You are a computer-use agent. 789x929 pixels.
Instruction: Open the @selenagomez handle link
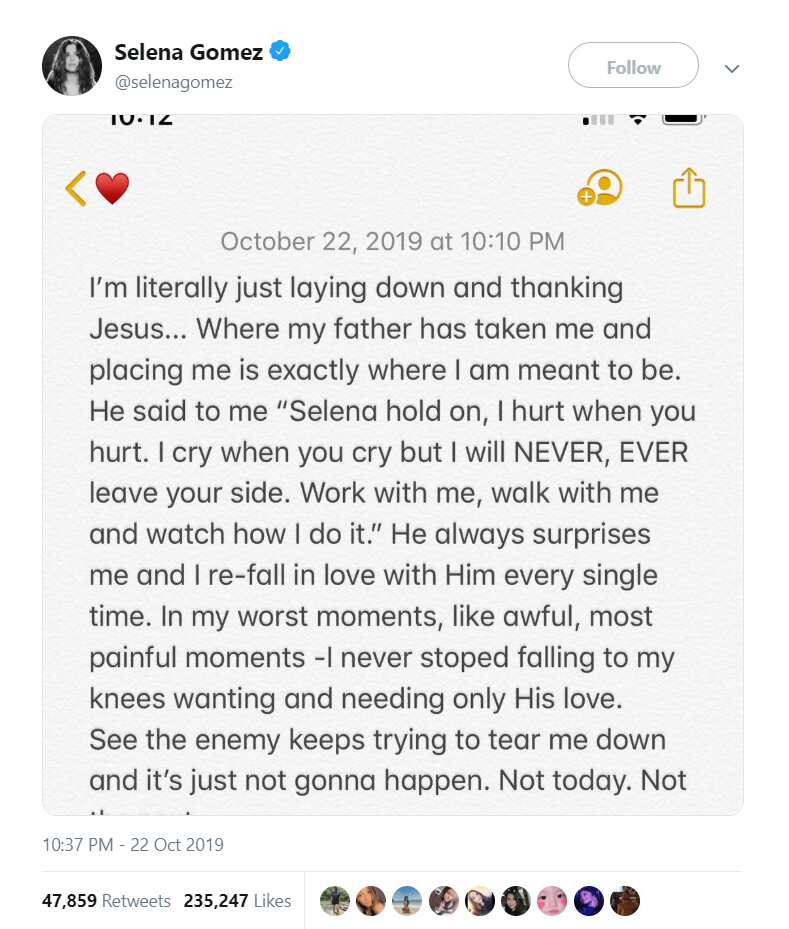(x=174, y=82)
